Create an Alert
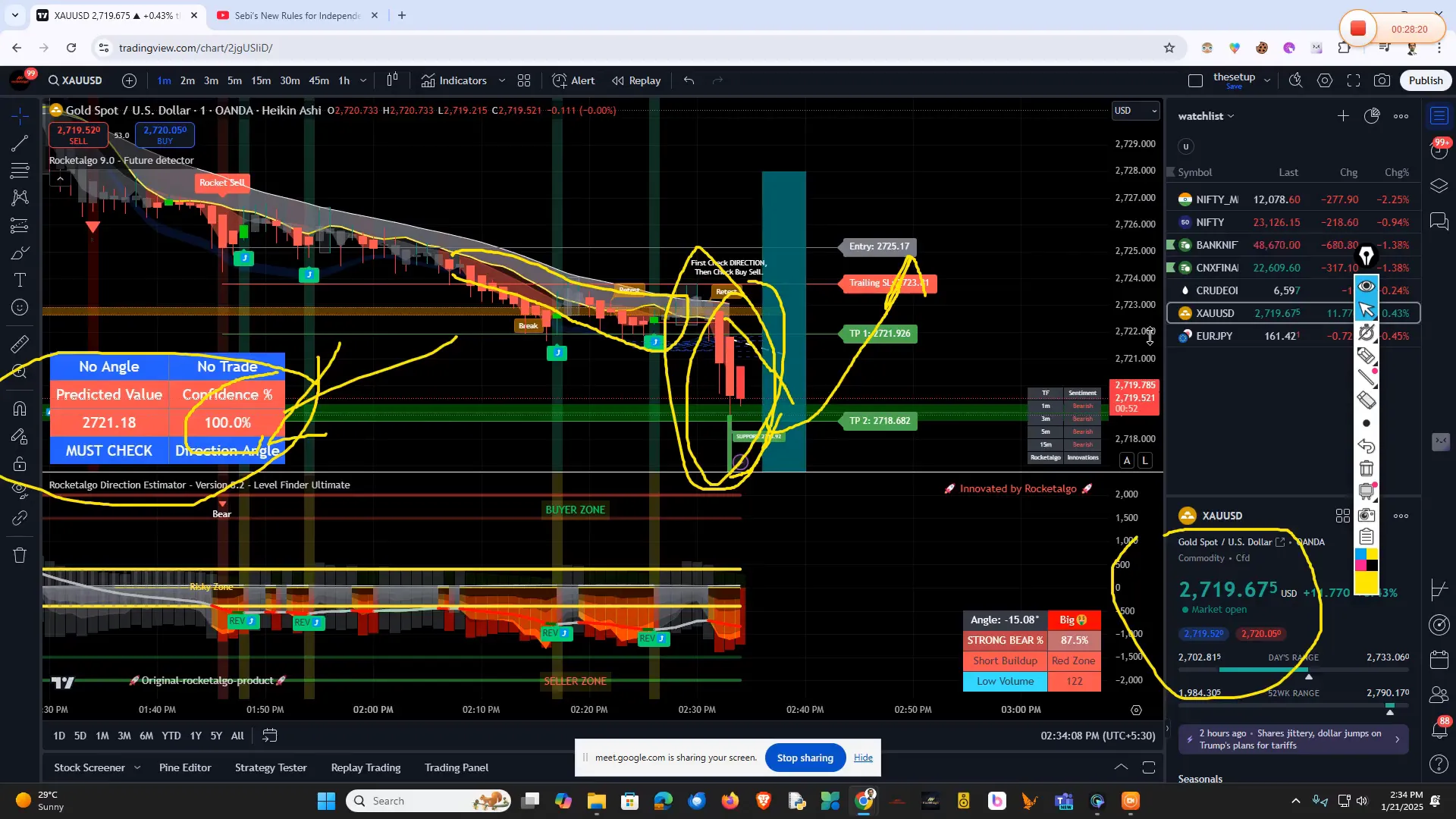The height and width of the screenshot is (819, 1456). coord(573,80)
